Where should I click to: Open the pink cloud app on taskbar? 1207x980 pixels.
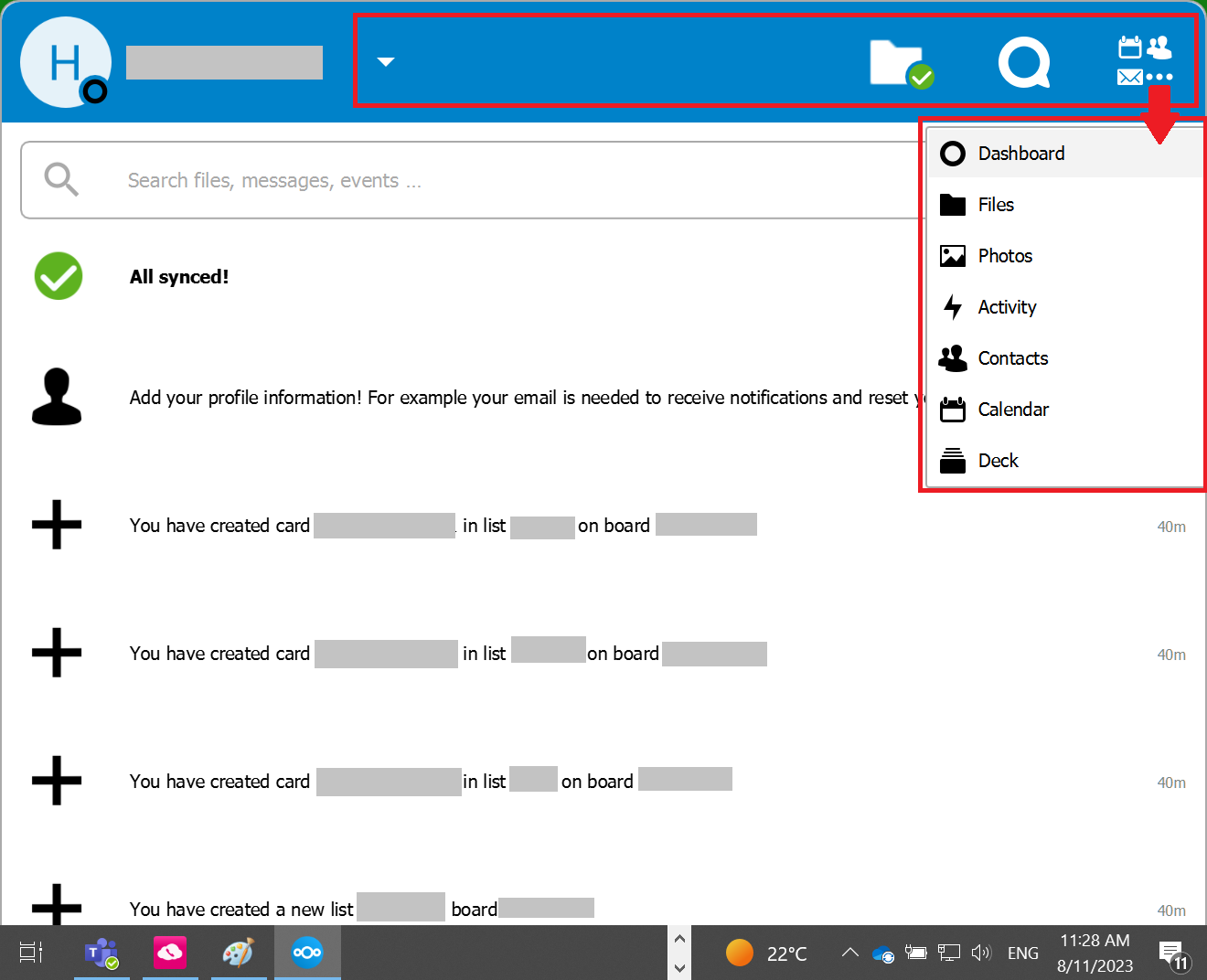170,953
